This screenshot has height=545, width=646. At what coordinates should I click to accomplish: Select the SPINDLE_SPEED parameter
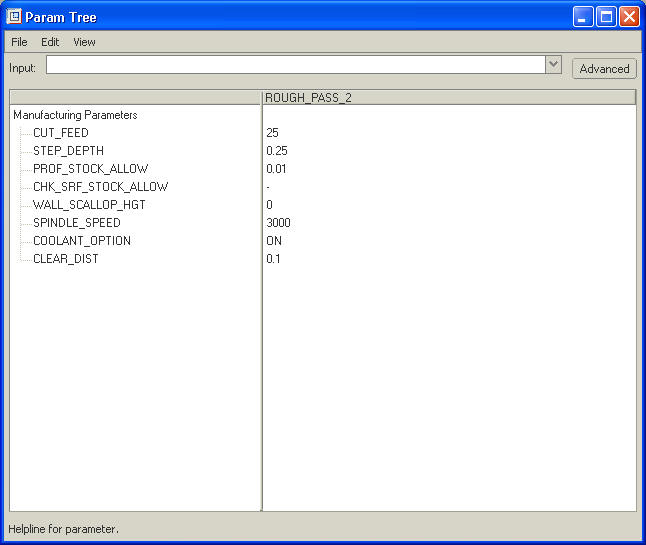pyautogui.click(x=77, y=223)
